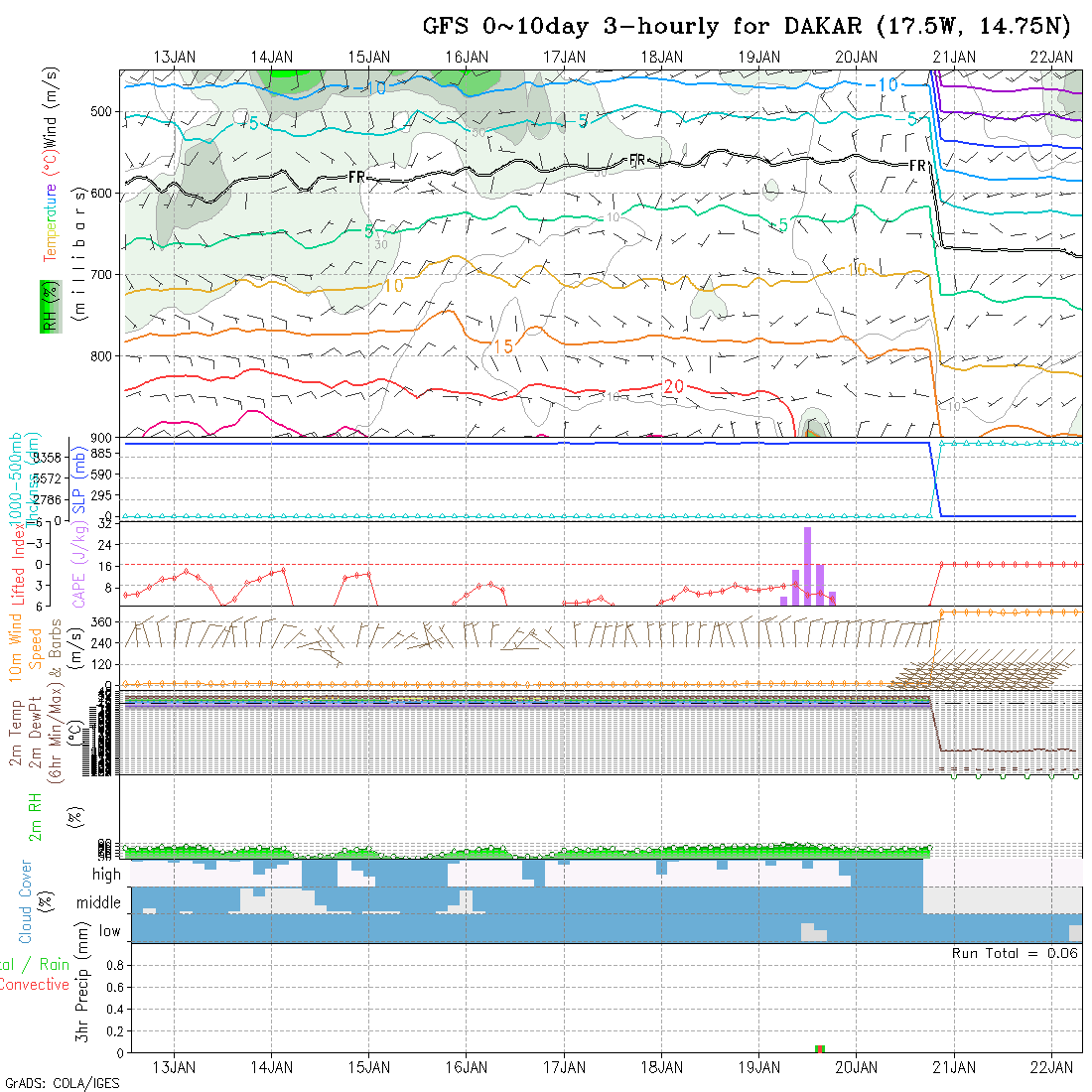Select 15JAN on the bottom date axis

click(369, 1067)
